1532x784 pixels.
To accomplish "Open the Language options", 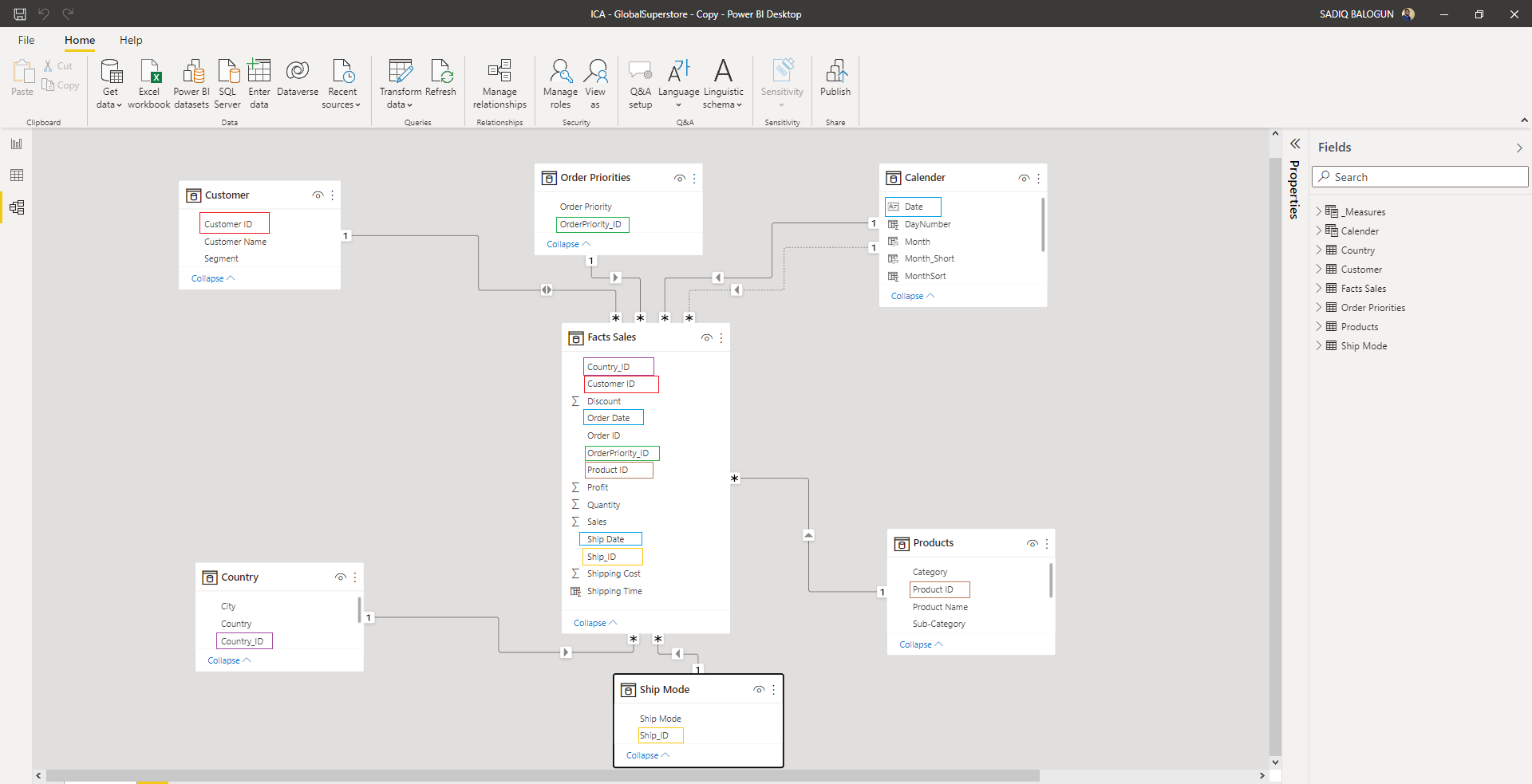I will pos(679,84).
